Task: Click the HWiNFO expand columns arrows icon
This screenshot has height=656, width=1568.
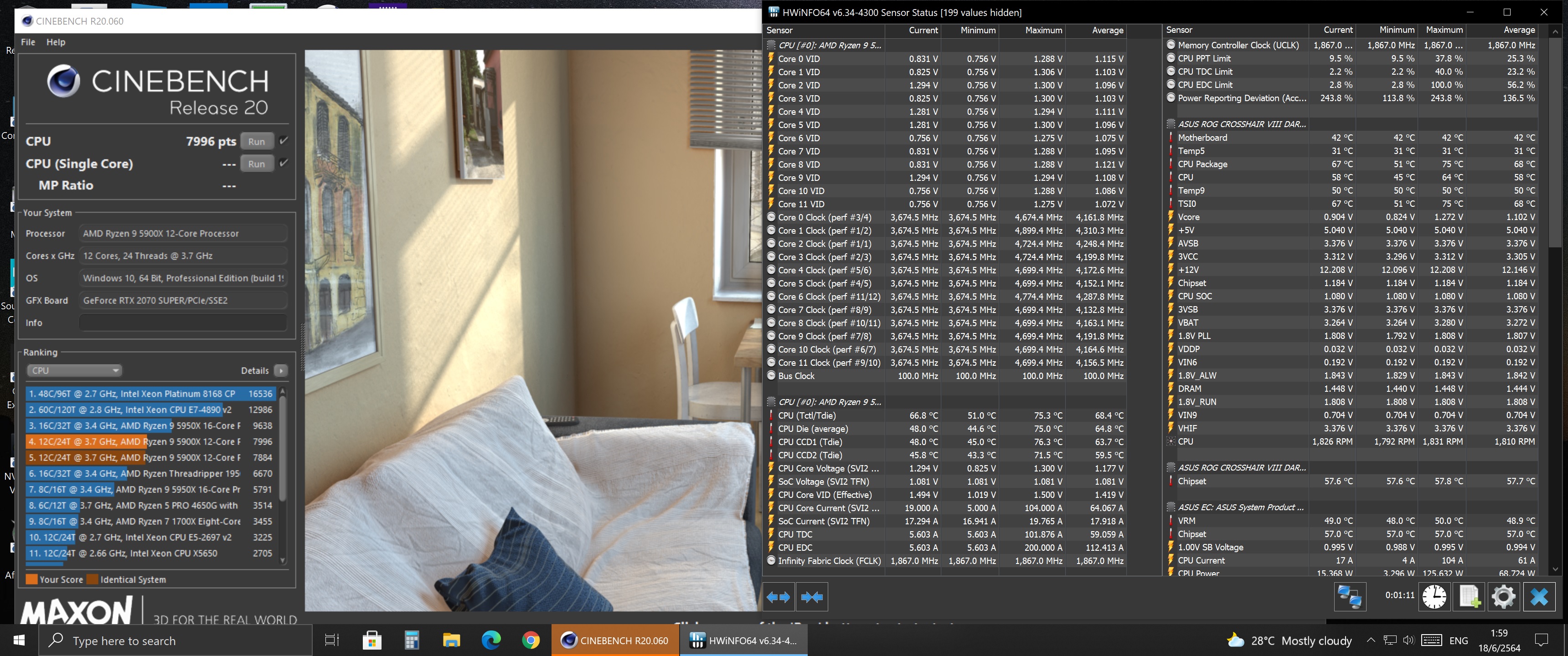Action: [x=779, y=597]
